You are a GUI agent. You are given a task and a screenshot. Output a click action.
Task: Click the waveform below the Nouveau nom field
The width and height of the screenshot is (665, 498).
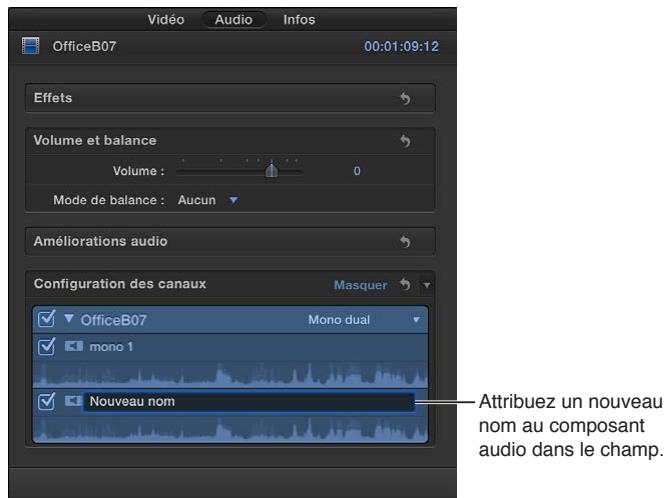230,428
